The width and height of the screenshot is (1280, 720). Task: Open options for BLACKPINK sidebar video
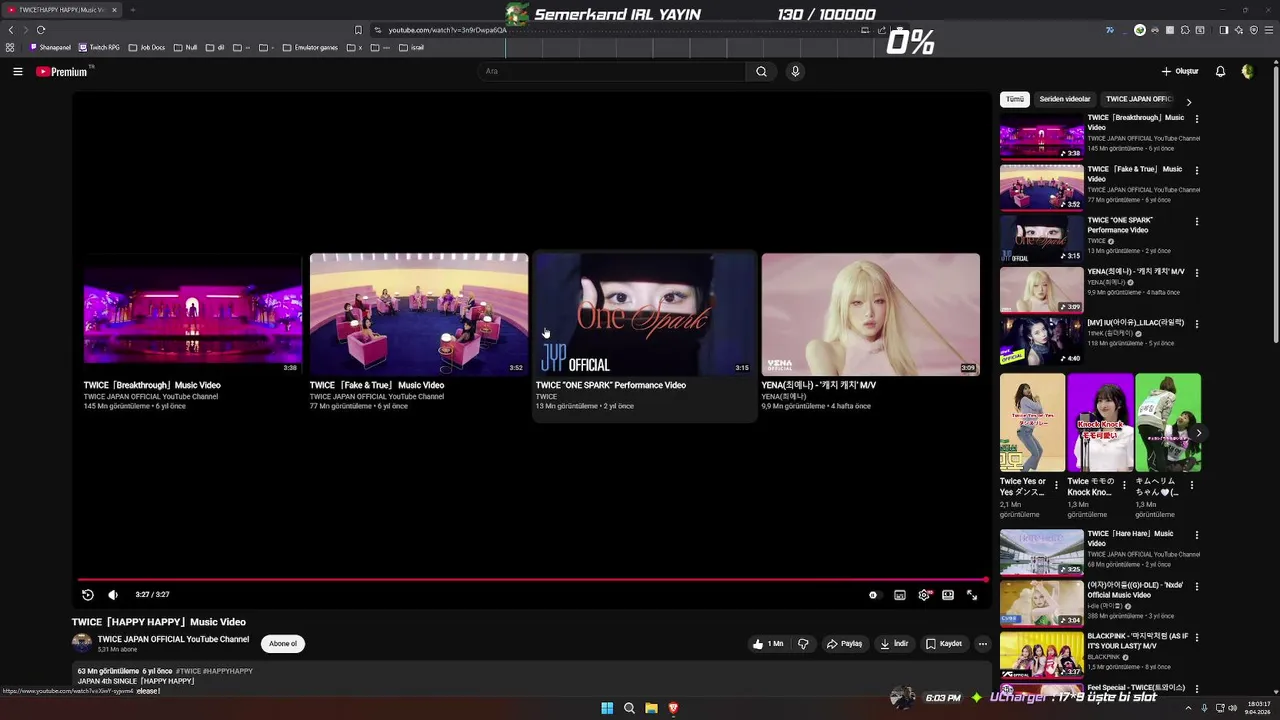coord(1197,637)
